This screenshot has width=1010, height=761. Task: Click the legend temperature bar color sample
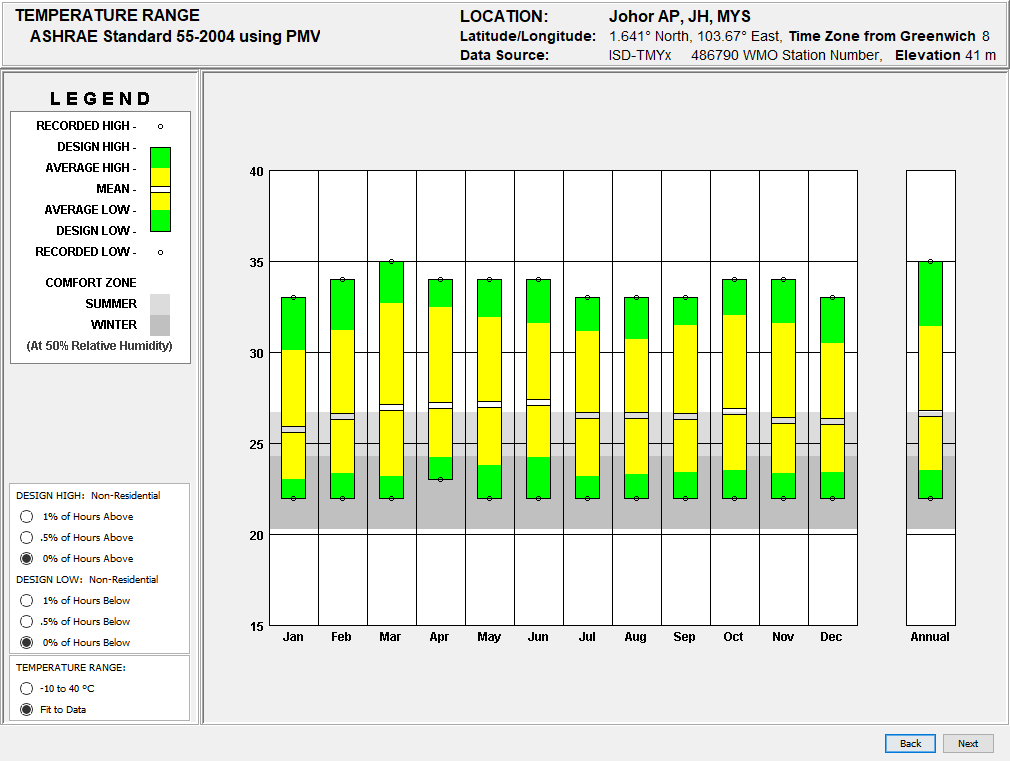160,189
